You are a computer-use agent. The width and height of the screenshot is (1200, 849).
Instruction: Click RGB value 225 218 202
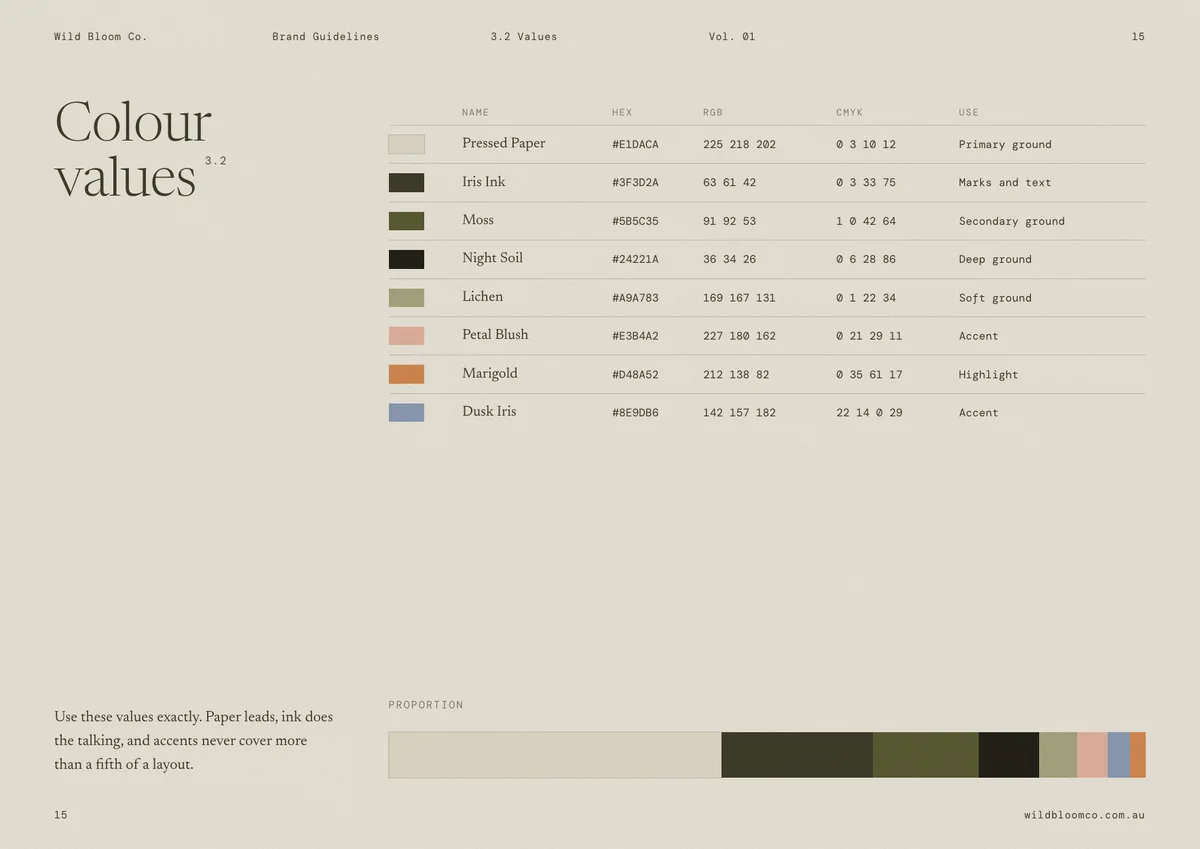[739, 145]
